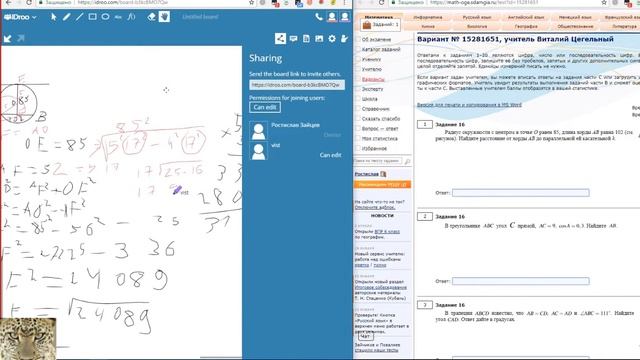Image resolution: width=640 pixels, height=360 pixels.
Task: Open Каталог заданий in the sidebar
Action: coord(381,49)
